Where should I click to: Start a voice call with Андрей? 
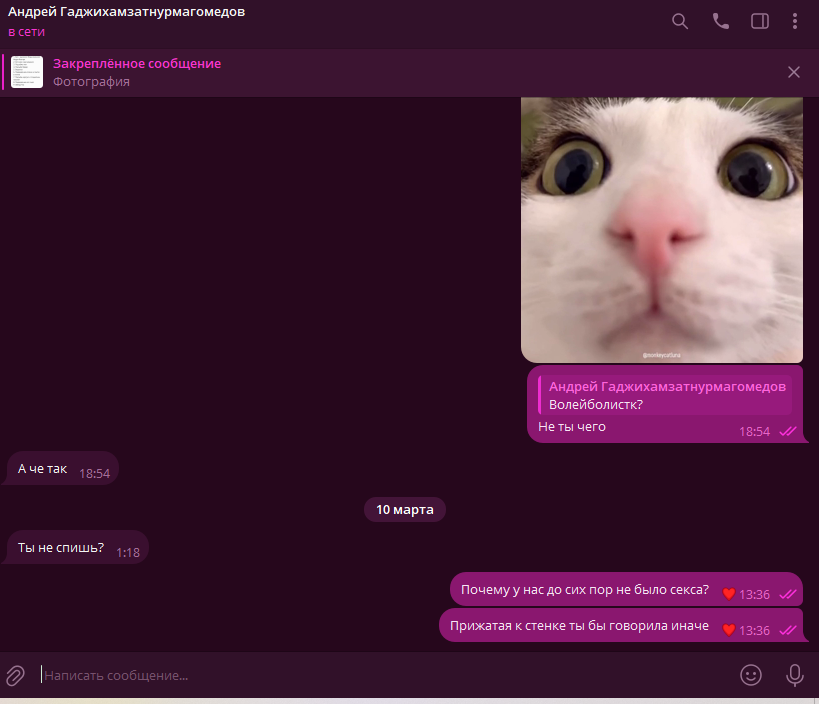point(721,21)
